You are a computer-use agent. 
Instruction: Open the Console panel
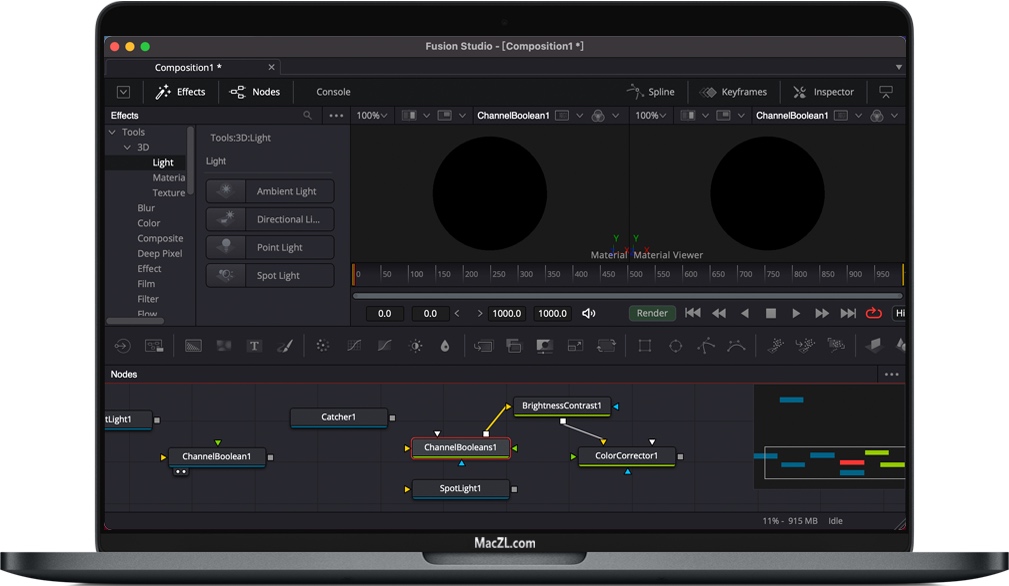pyautogui.click(x=333, y=92)
